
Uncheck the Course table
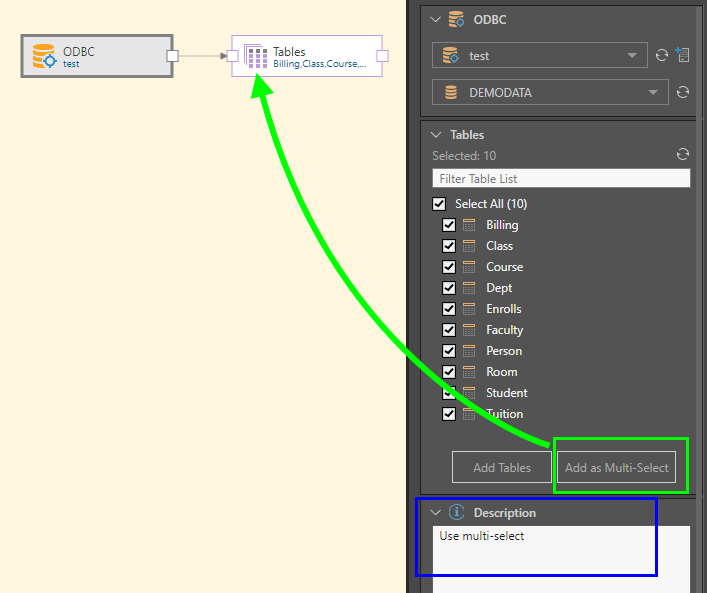[449, 267]
